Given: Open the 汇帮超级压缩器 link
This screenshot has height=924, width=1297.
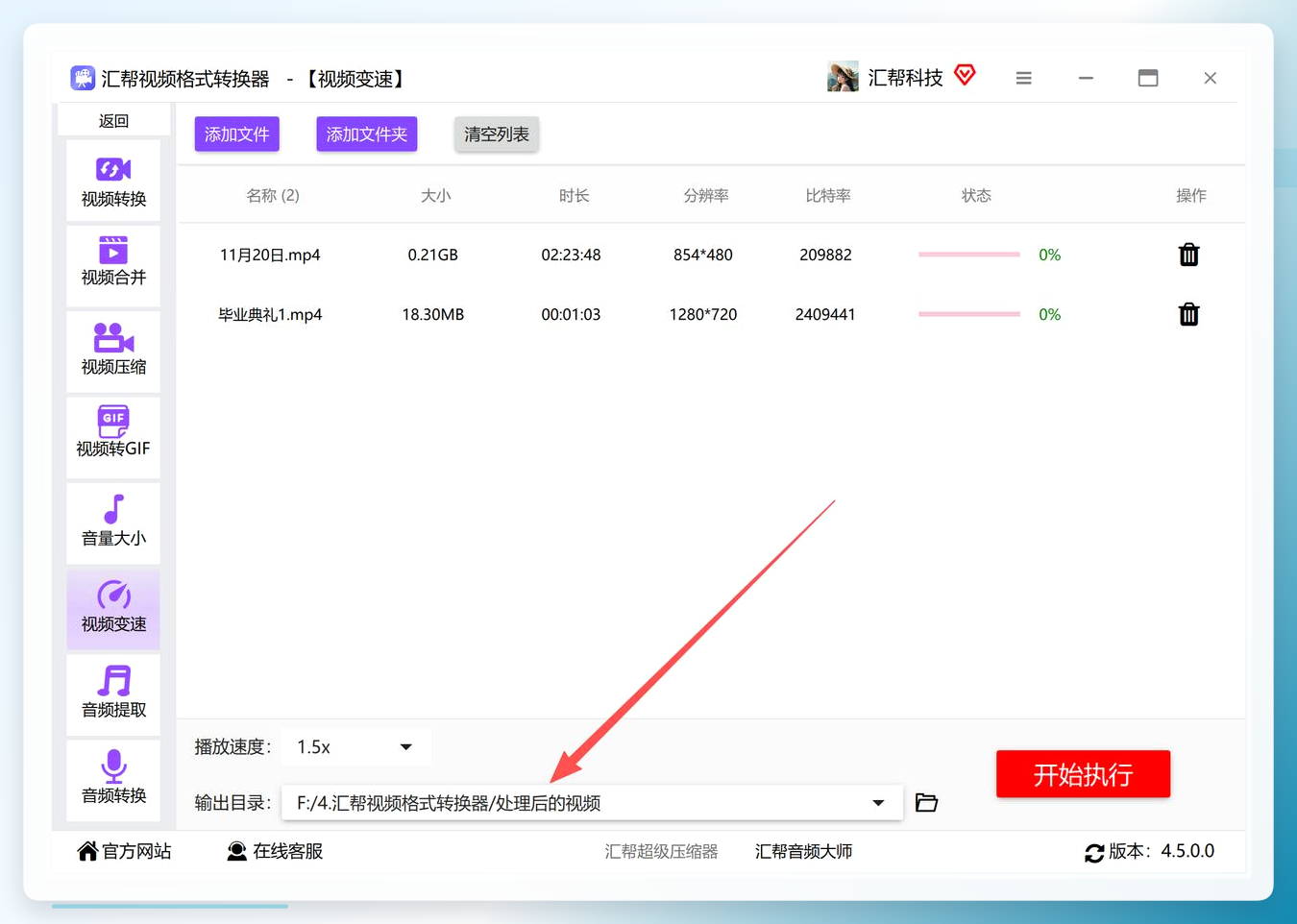Looking at the screenshot, I should tap(661, 851).
